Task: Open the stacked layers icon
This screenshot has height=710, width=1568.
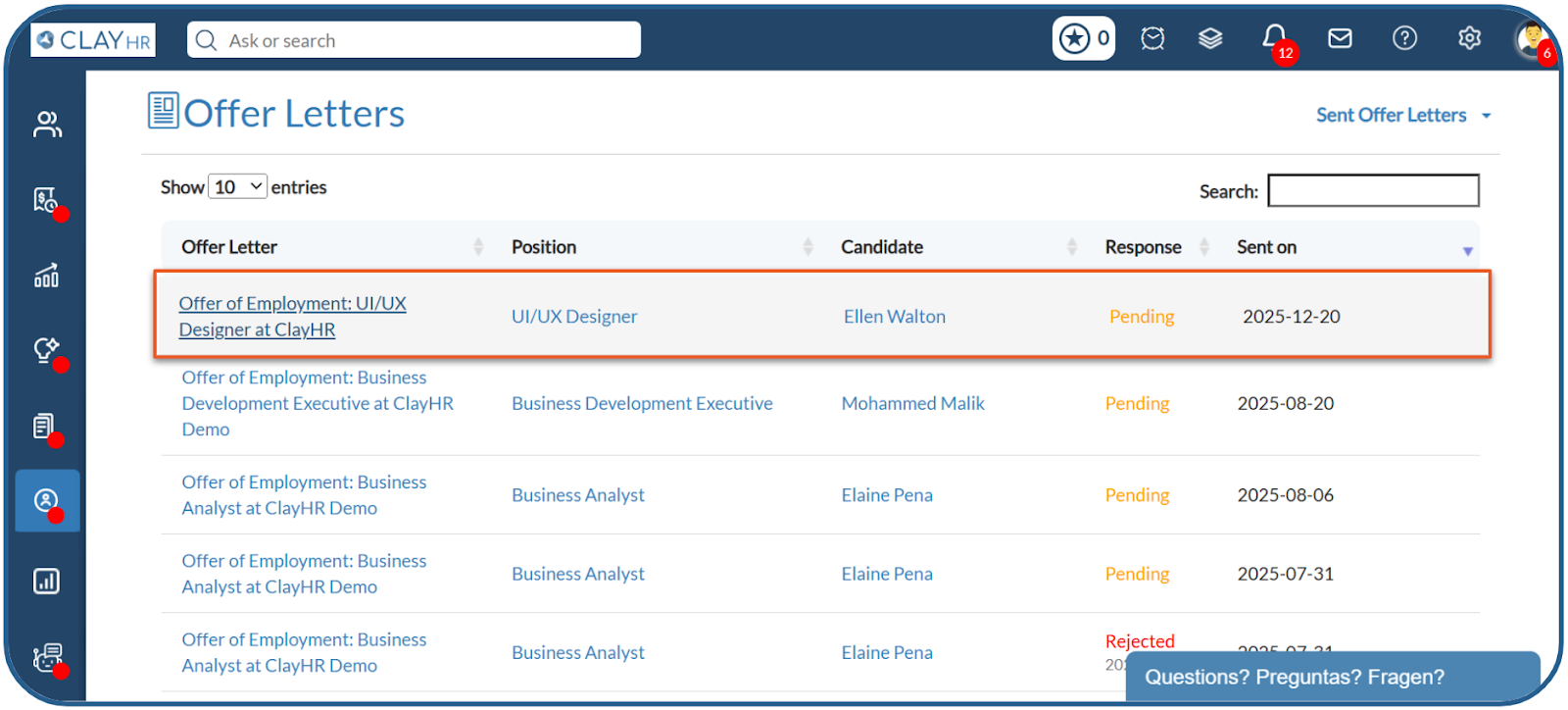Action: tap(1210, 38)
